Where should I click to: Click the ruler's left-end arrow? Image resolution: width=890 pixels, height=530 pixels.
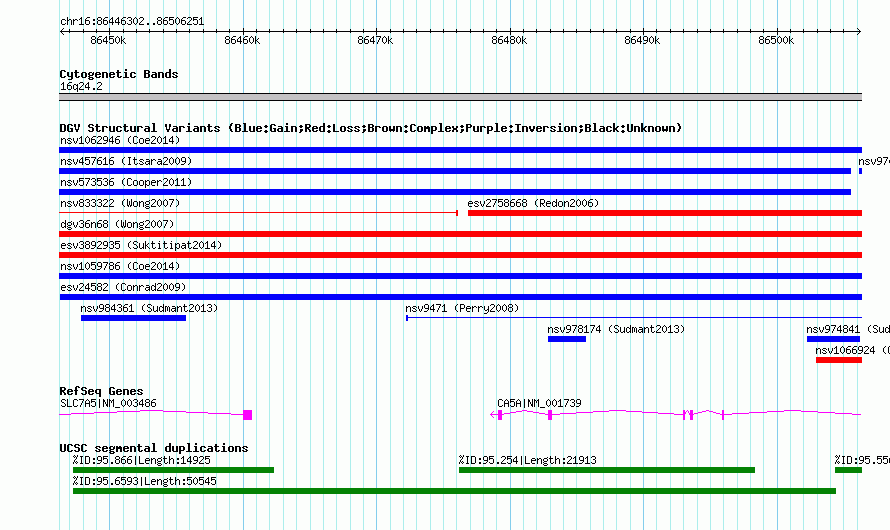tap(62, 31)
